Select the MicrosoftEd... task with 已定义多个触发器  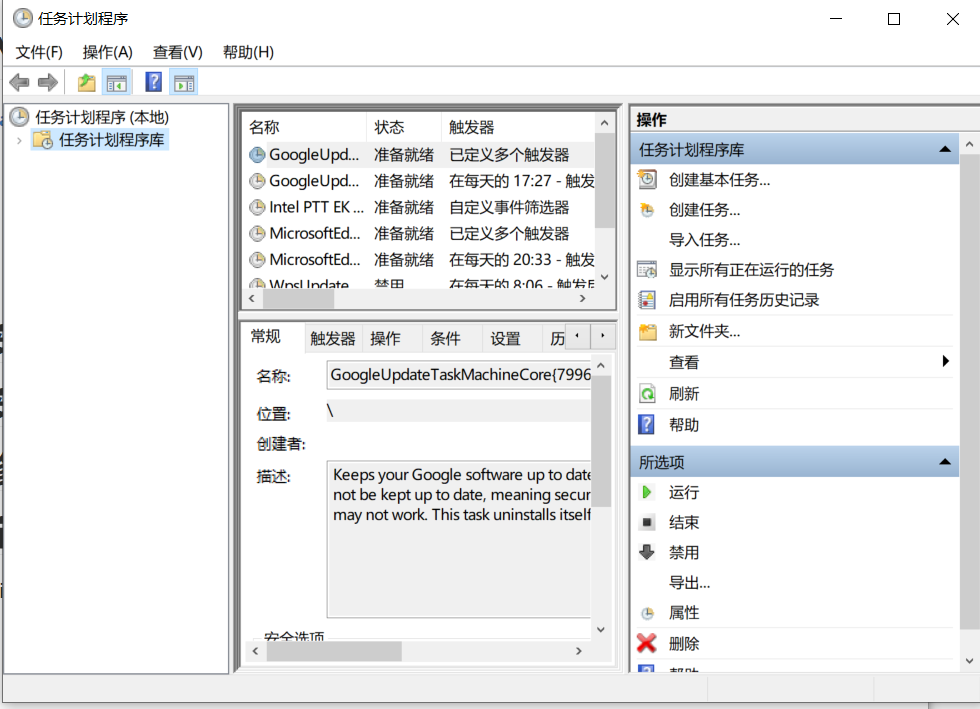[419, 233]
